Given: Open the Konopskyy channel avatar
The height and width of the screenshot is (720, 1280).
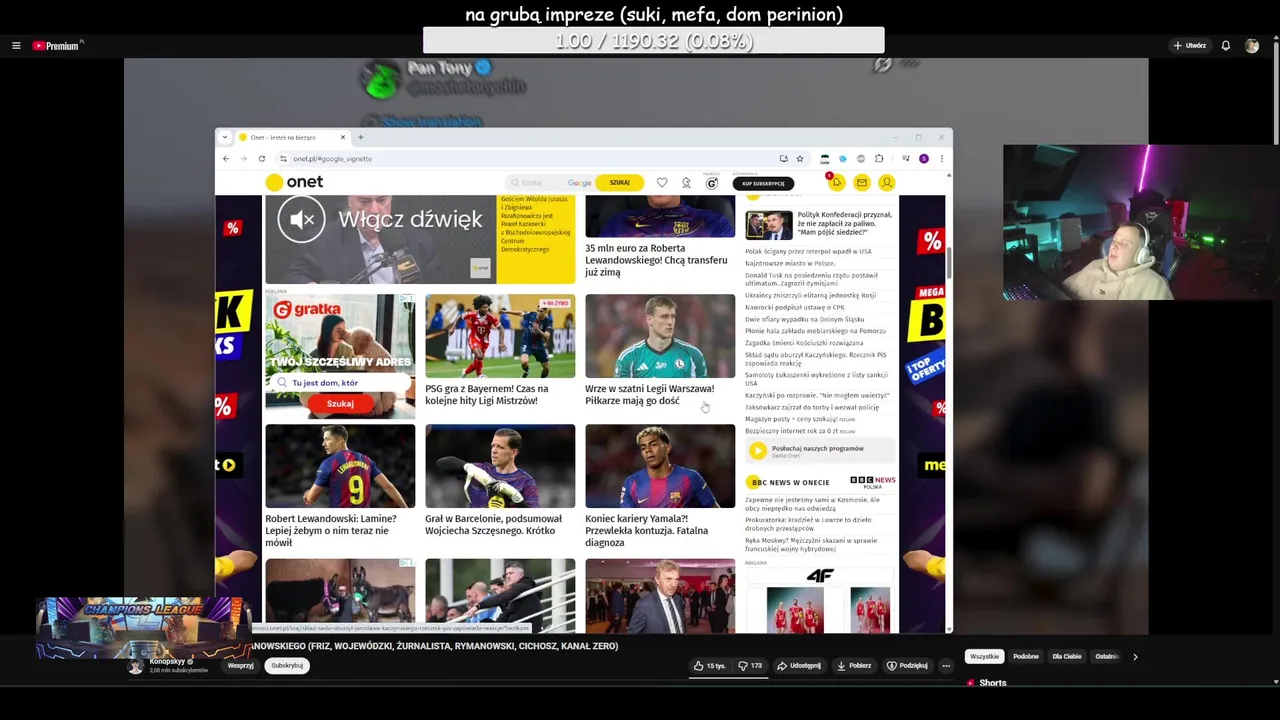Looking at the screenshot, I should [136, 666].
